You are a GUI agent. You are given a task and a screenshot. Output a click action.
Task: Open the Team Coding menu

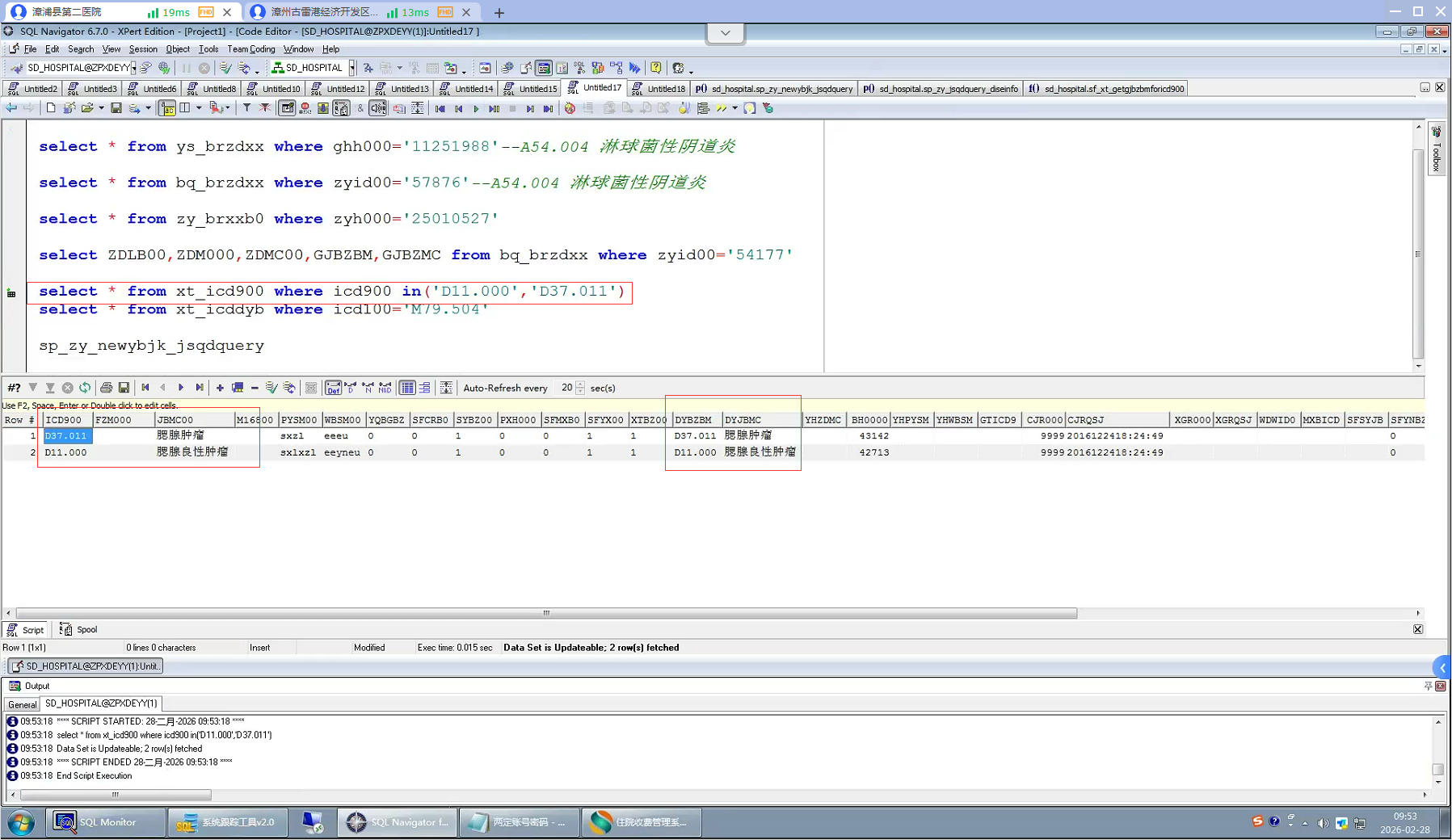[250, 49]
